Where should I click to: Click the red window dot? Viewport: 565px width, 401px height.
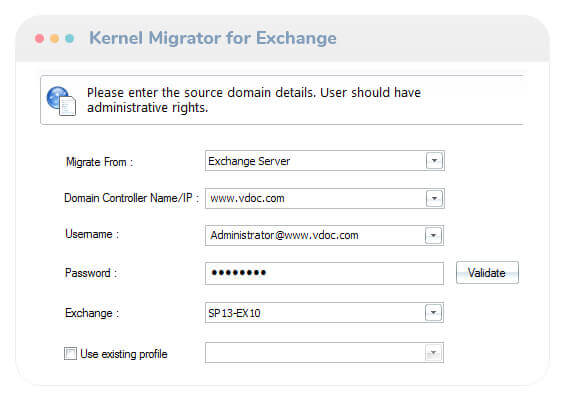(x=40, y=39)
